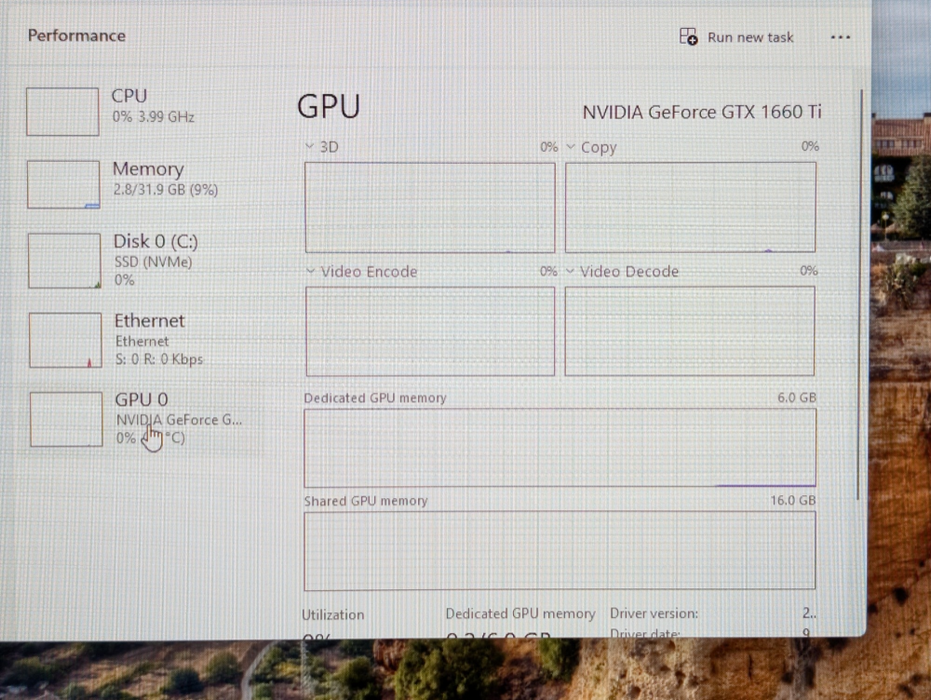Open the Video Encode engine dropdown chevron
Image resolution: width=931 pixels, height=700 pixels.
[311, 271]
